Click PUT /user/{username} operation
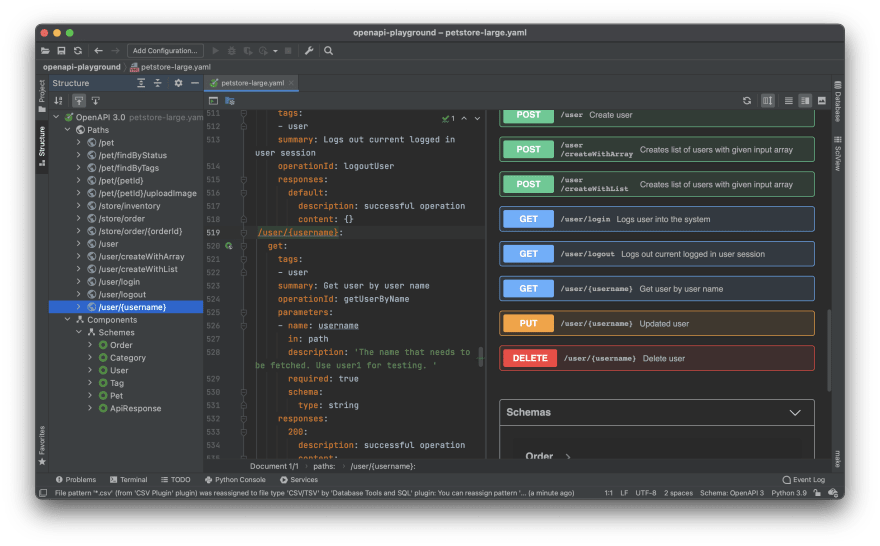Image resolution: width=880 pixels, height=546 pixels. 657,324
